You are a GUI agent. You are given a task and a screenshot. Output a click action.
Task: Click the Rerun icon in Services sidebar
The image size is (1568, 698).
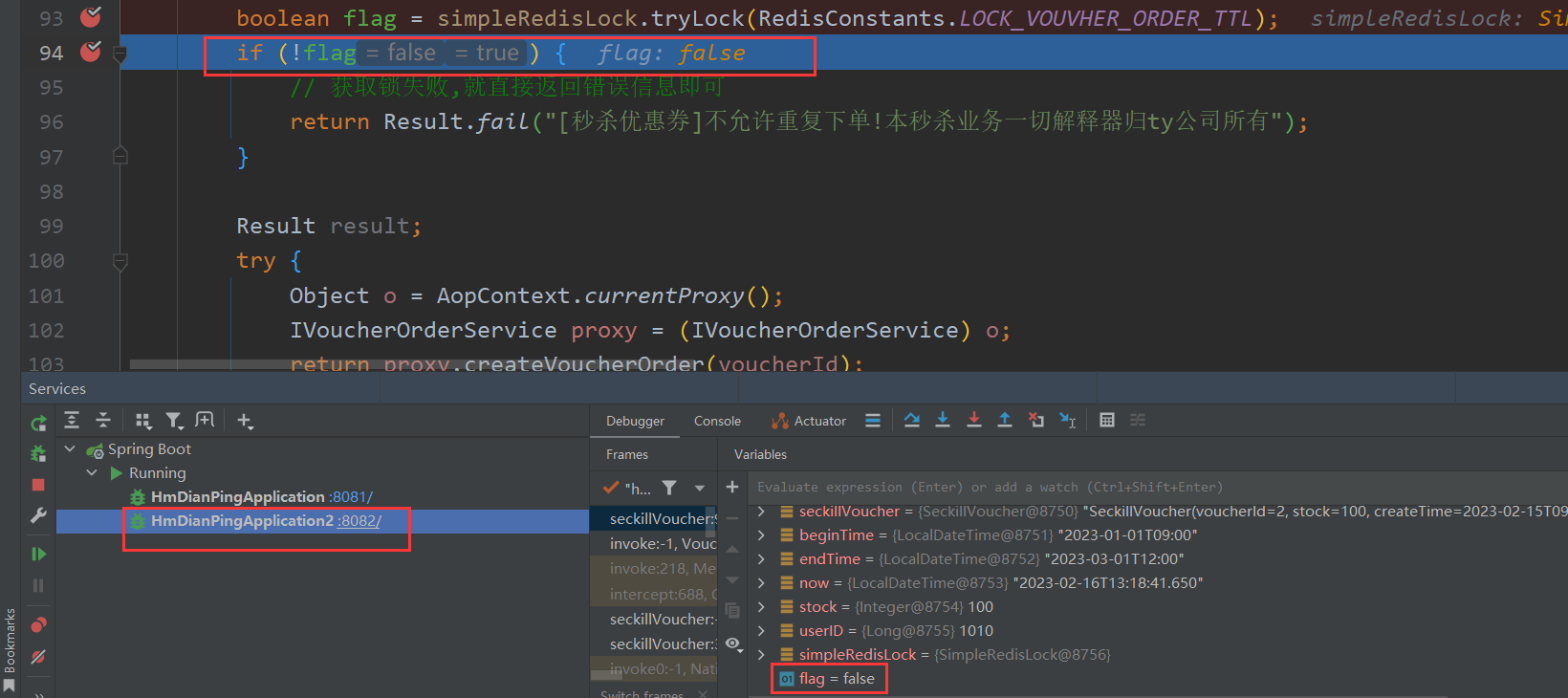pyautogui.click(x=38, y=423)
